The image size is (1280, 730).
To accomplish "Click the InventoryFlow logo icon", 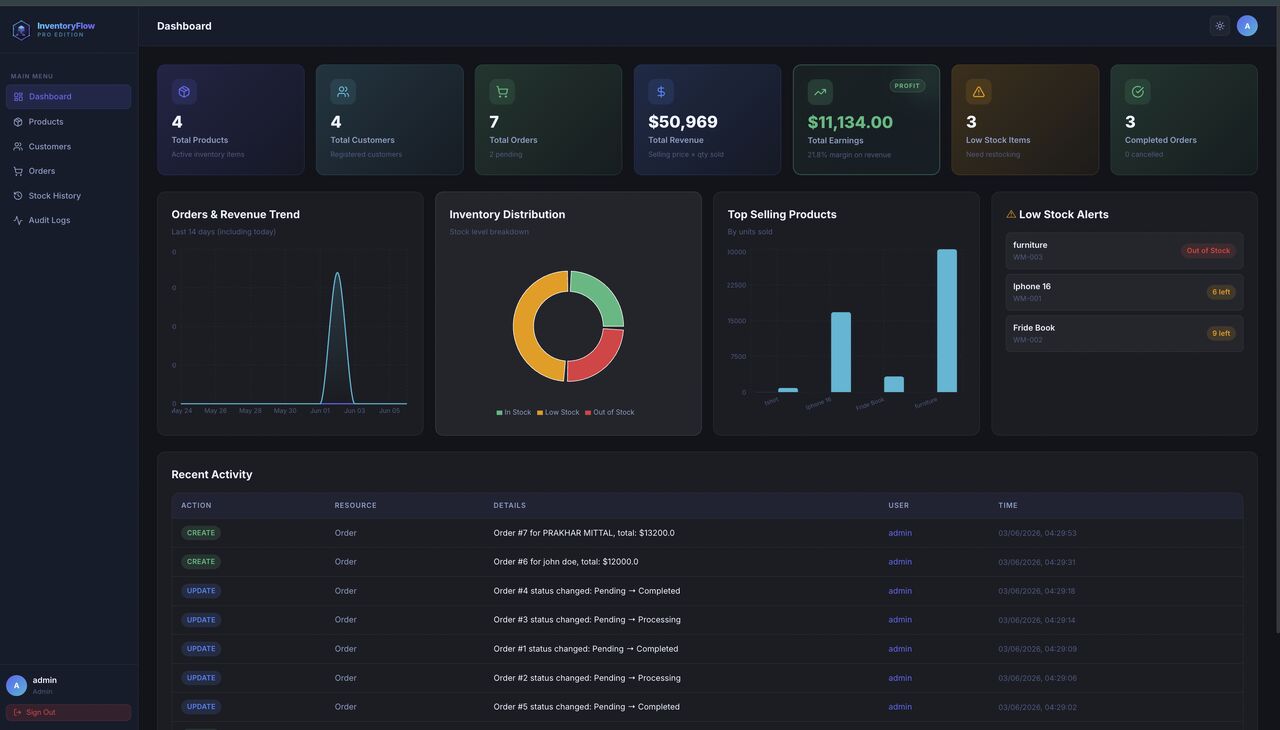I will (x=21, y=30).
